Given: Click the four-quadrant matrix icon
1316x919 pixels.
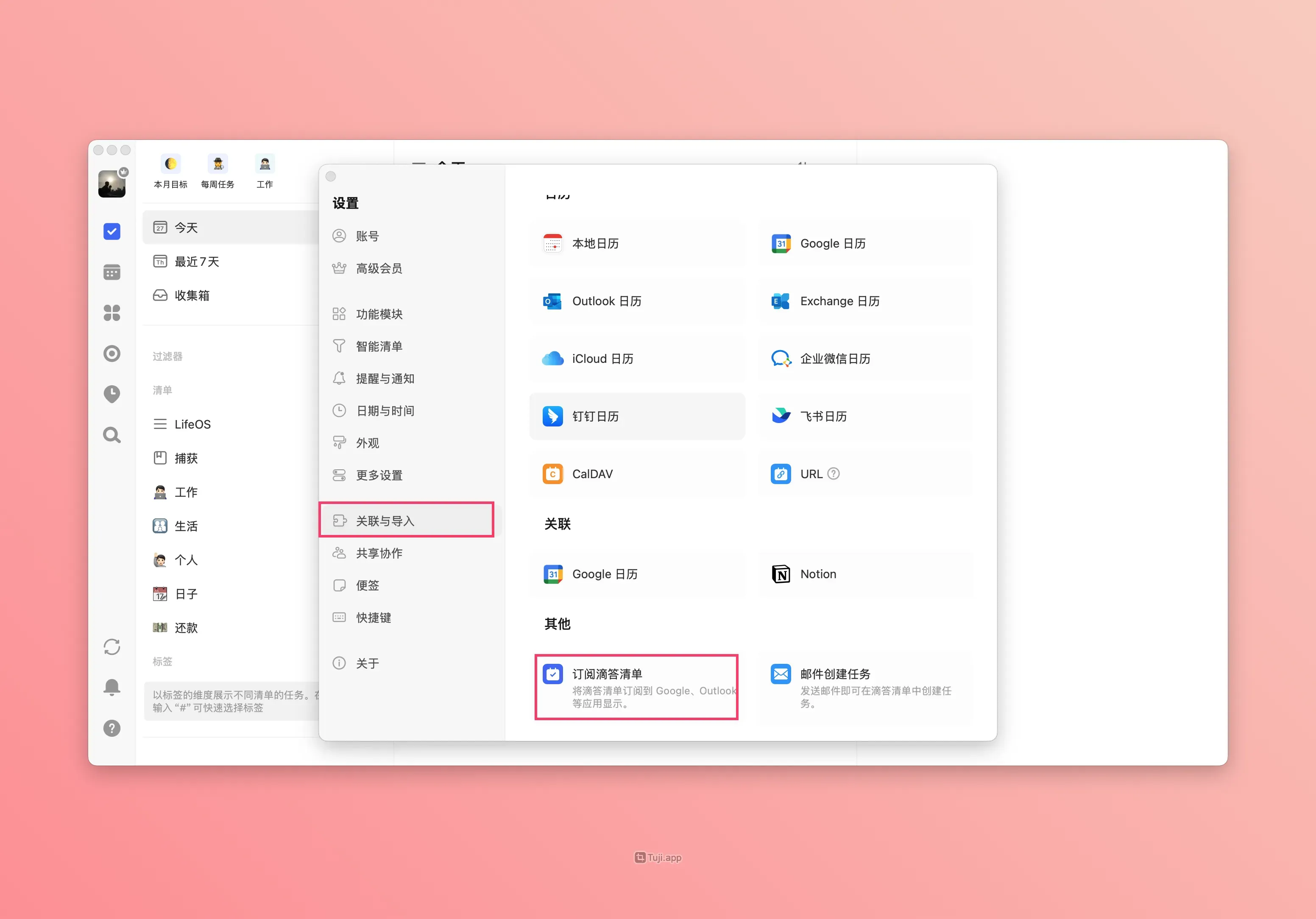Looking at the screenshot, I should tap(112, 313).
